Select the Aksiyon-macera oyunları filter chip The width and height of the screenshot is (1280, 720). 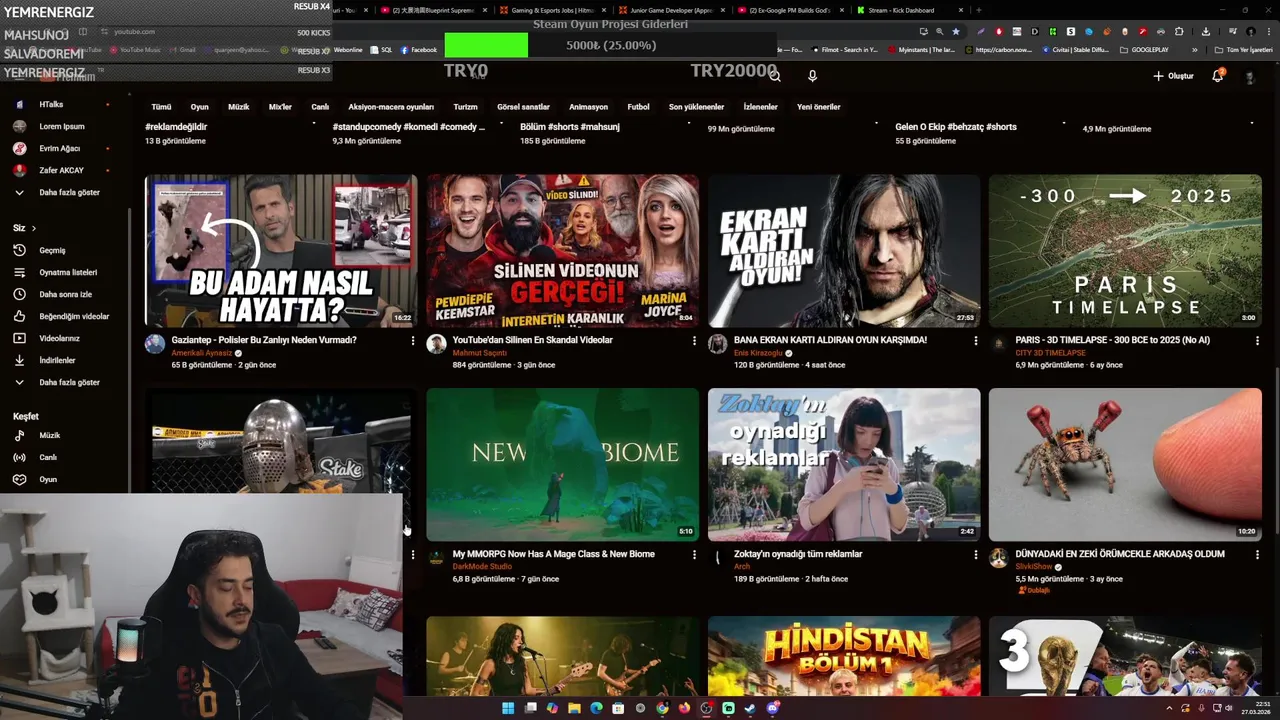(x=391, y=107)
